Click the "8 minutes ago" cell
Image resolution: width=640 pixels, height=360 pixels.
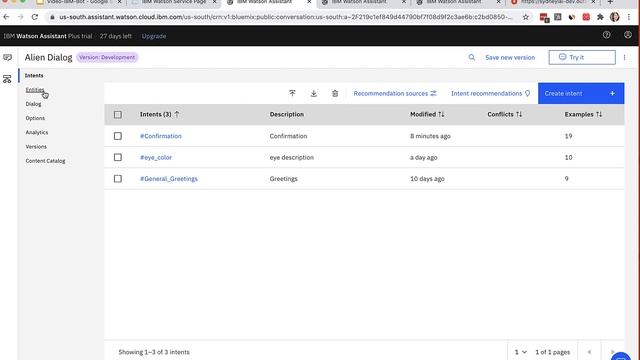tap(430, 136)
